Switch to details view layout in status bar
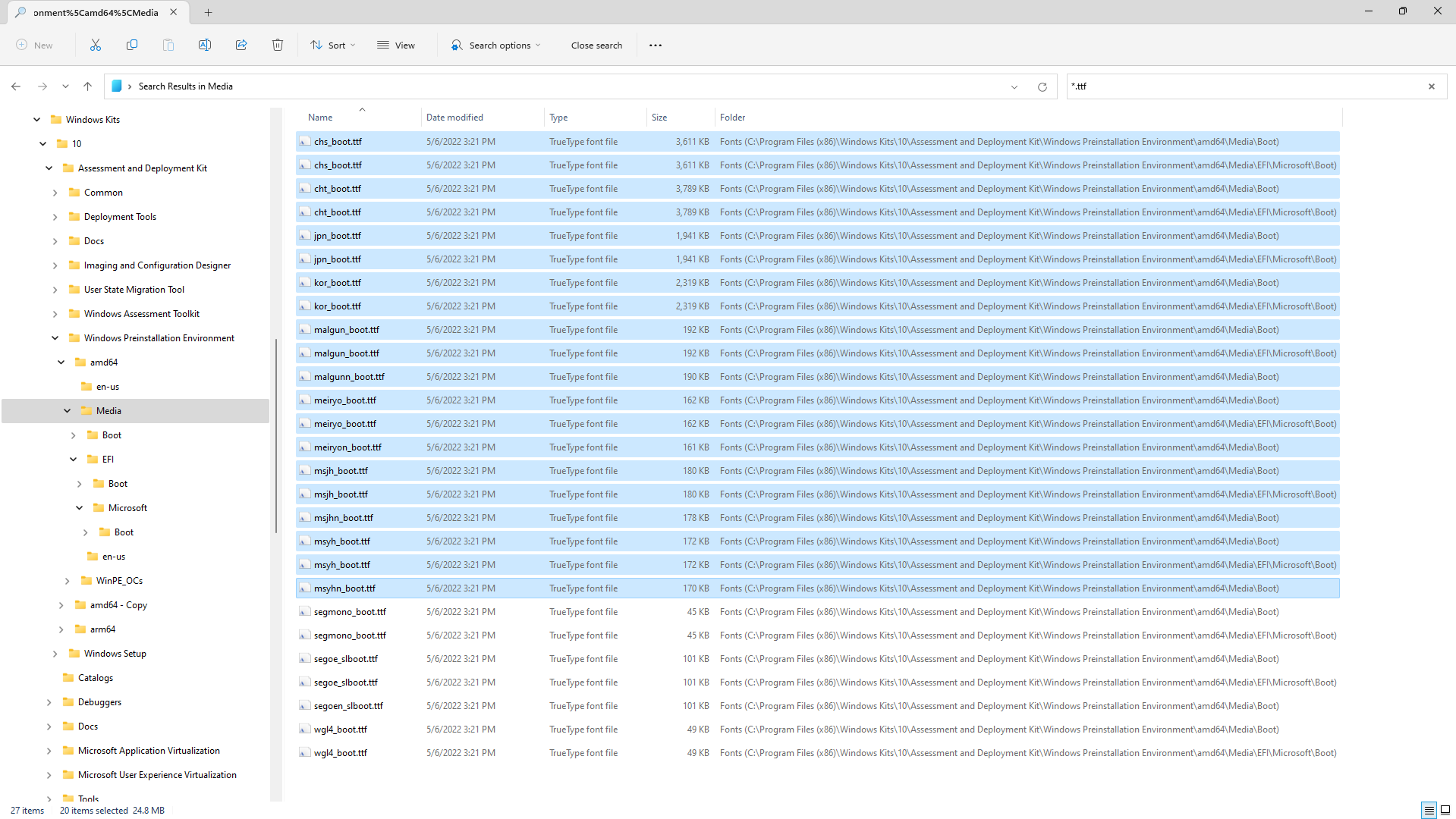This screenshot has height=819, width=1456. tap(1429, 810)
